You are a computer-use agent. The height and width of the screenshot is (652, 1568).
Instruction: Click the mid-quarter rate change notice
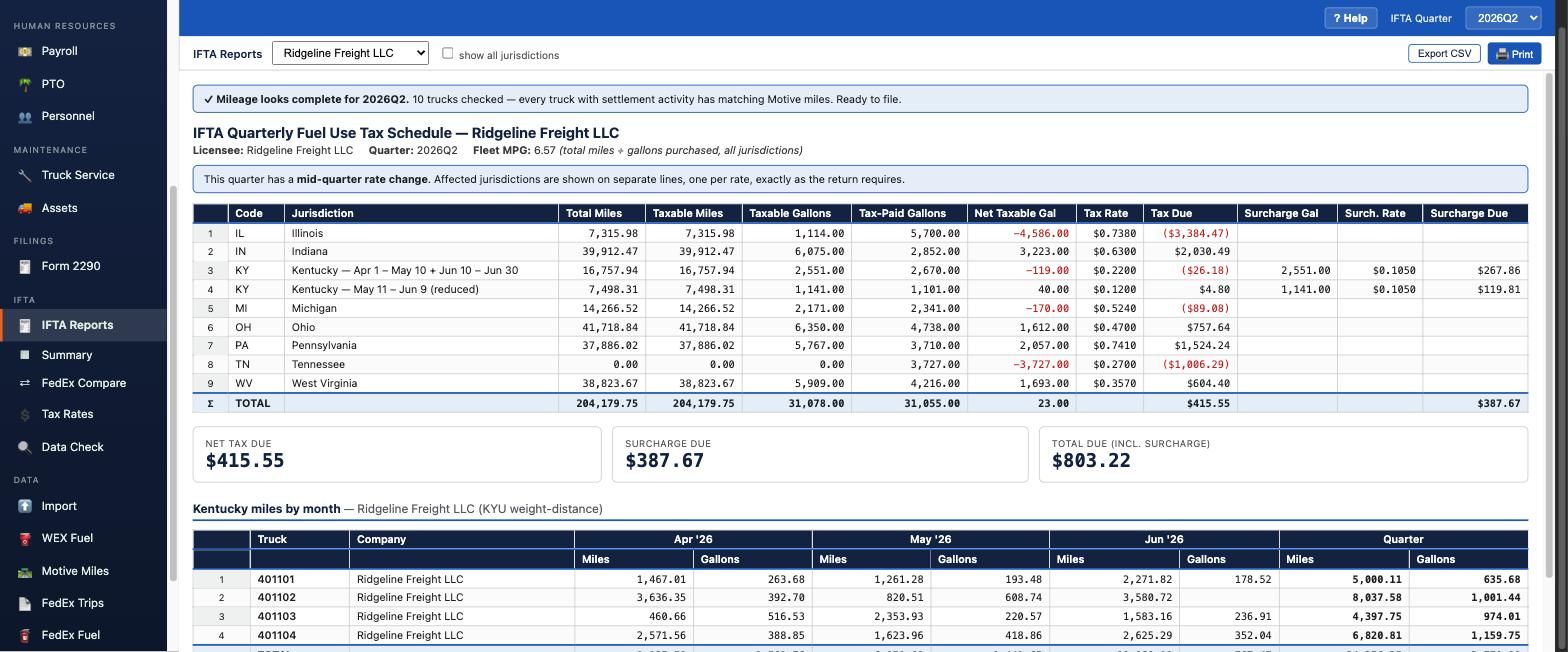860,179
